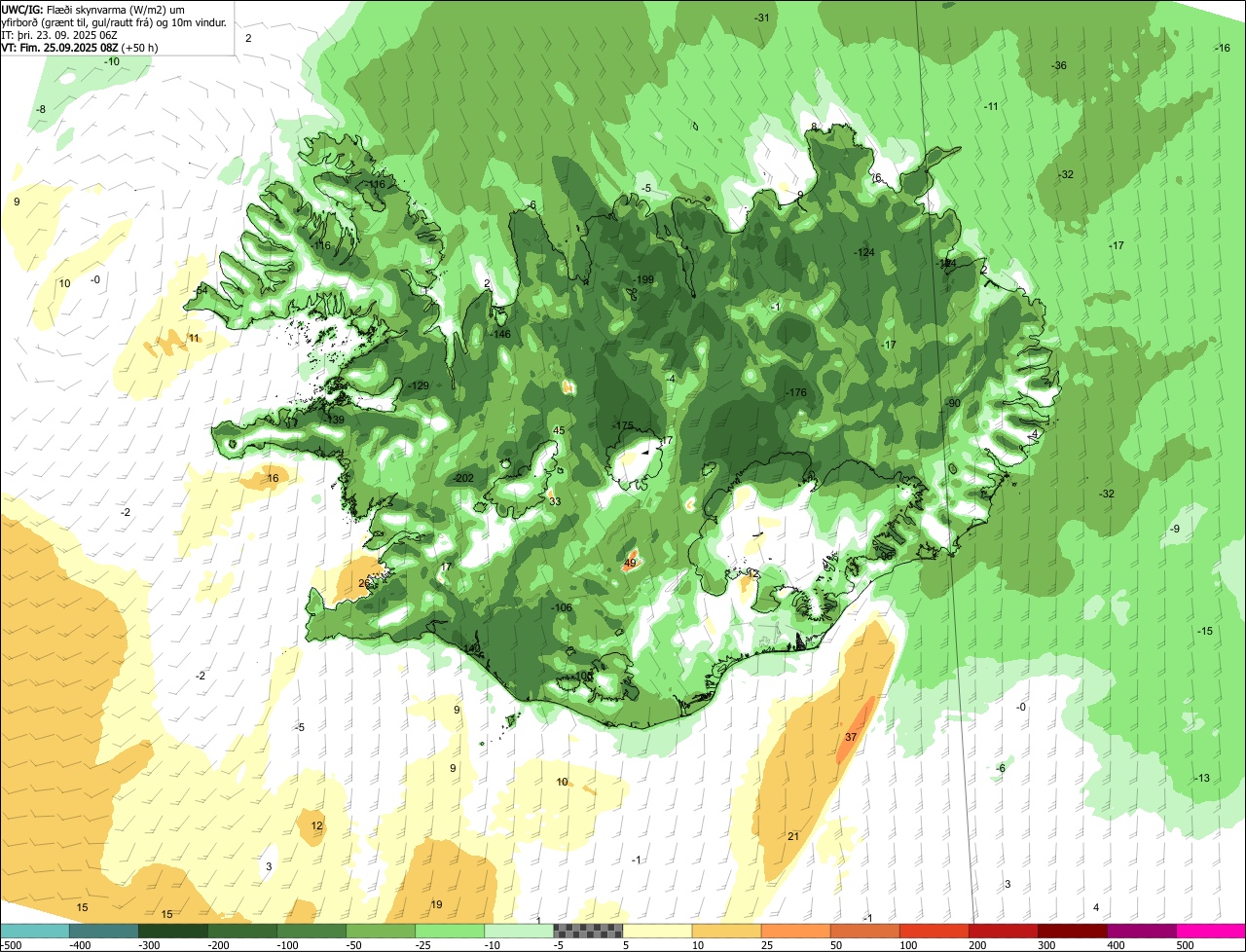Click the '-106' value on the map
This screenshot has width=1246, height=952.
(x=562, y=607)
